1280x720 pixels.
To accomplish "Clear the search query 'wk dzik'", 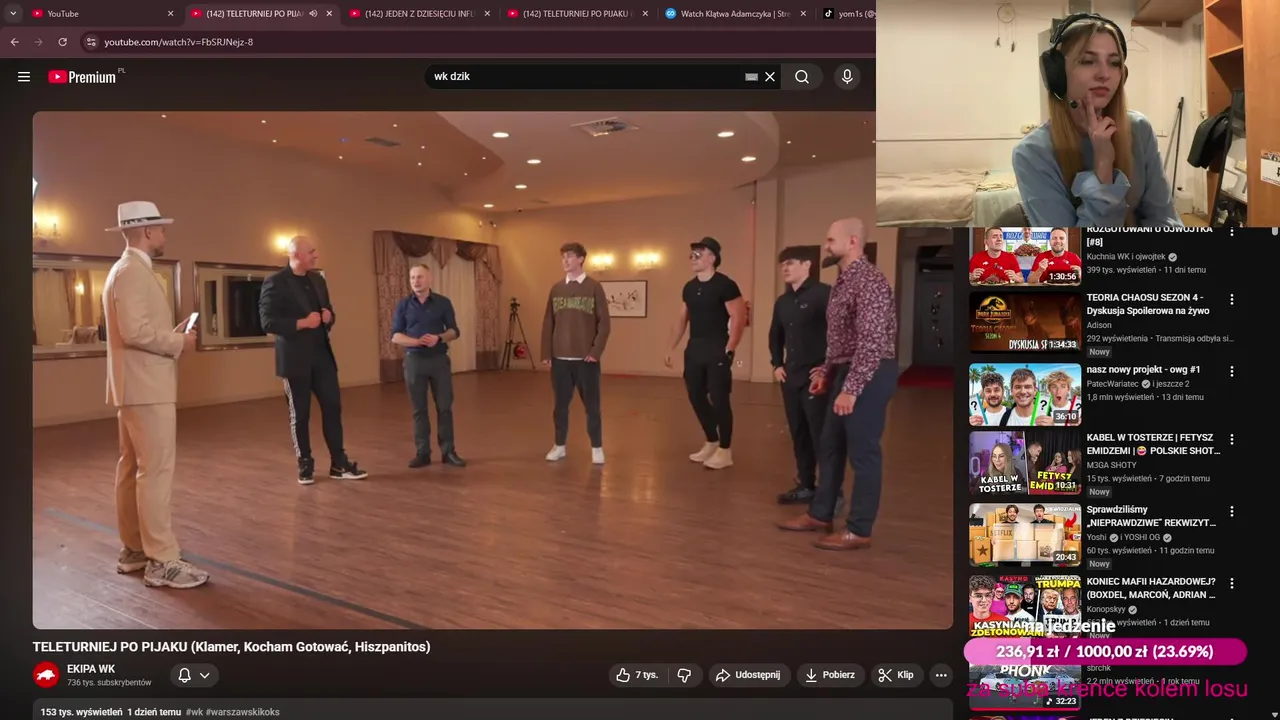I will click(x=770, y=77).
